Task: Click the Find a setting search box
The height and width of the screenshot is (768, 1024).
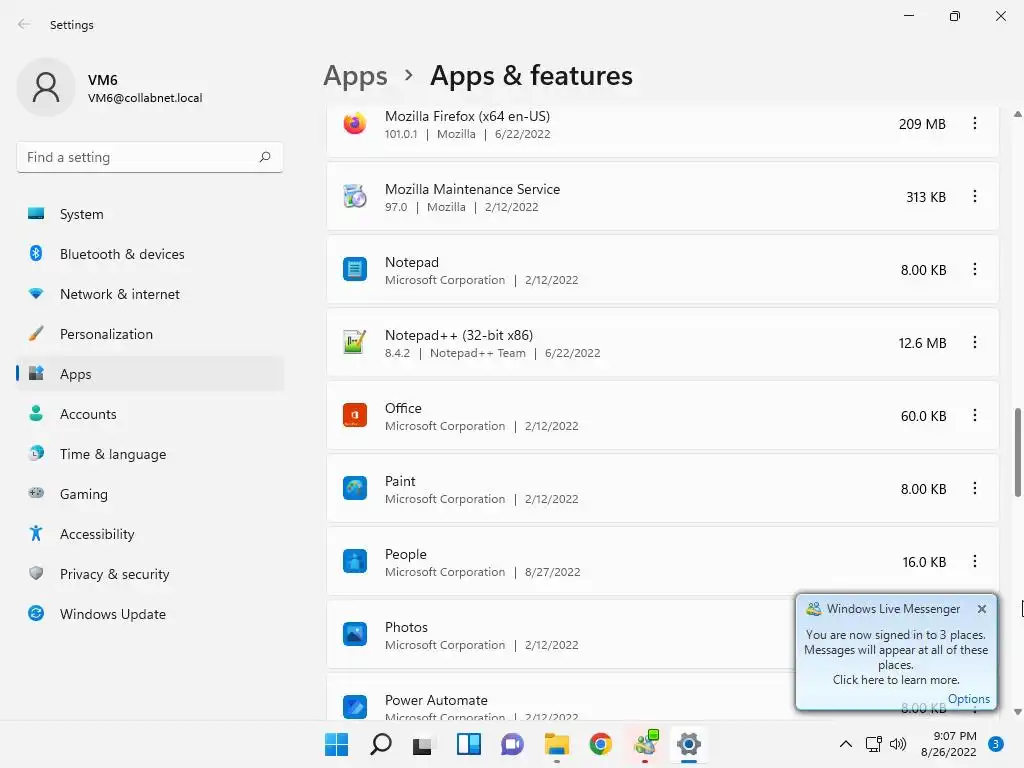Action: pyautogui.click(x=150, y=157)
